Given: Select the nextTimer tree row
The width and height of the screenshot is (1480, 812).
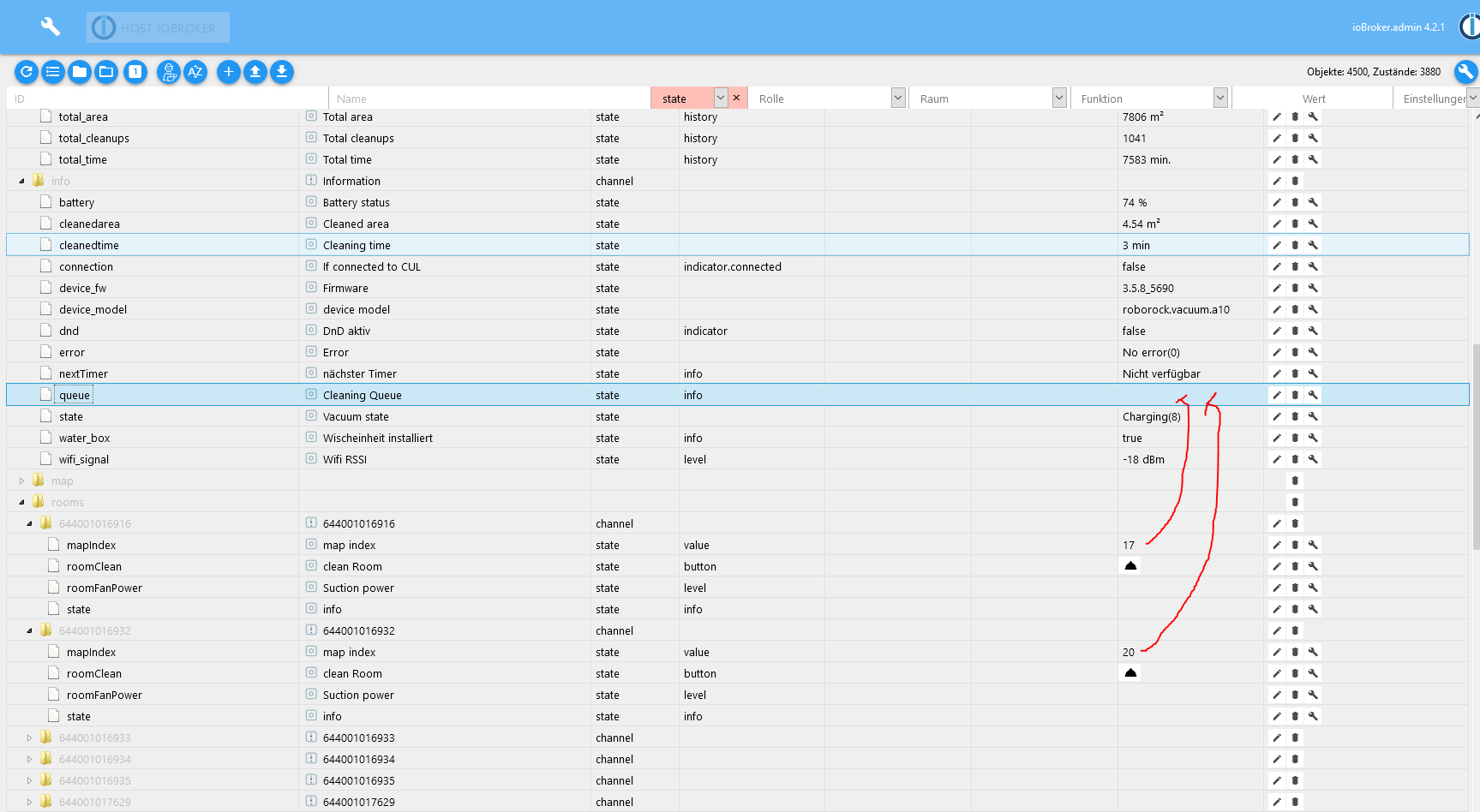Looking at the screenshot, I should (737, 373).
